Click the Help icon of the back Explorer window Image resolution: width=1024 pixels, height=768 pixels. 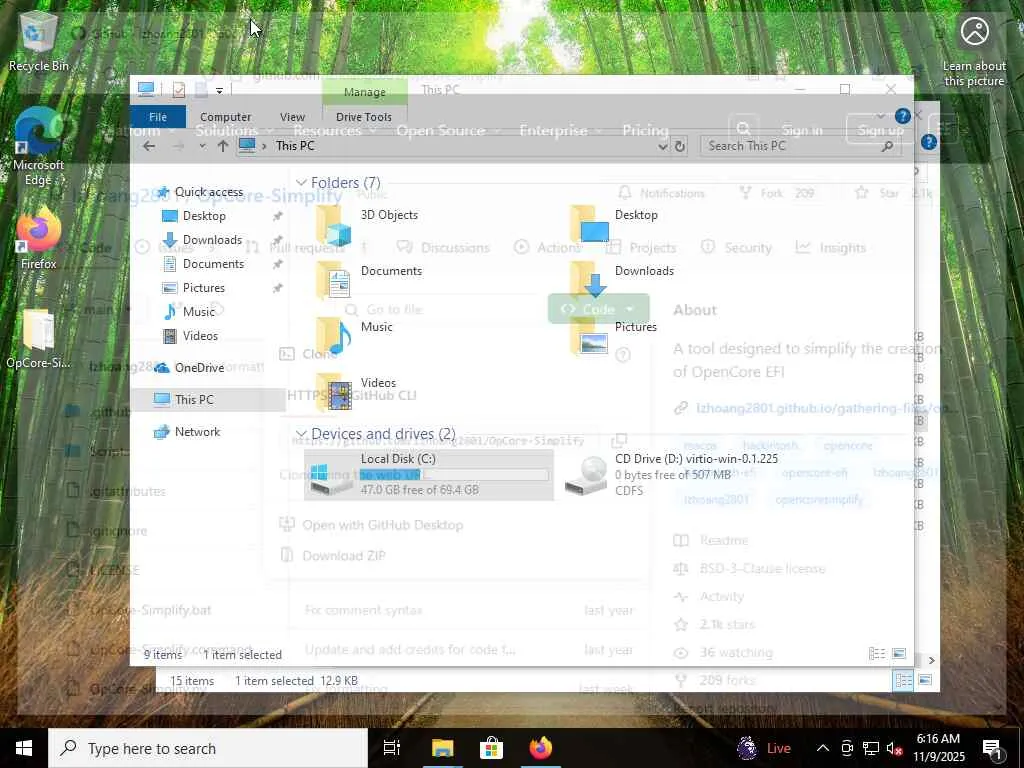point(929,142)
